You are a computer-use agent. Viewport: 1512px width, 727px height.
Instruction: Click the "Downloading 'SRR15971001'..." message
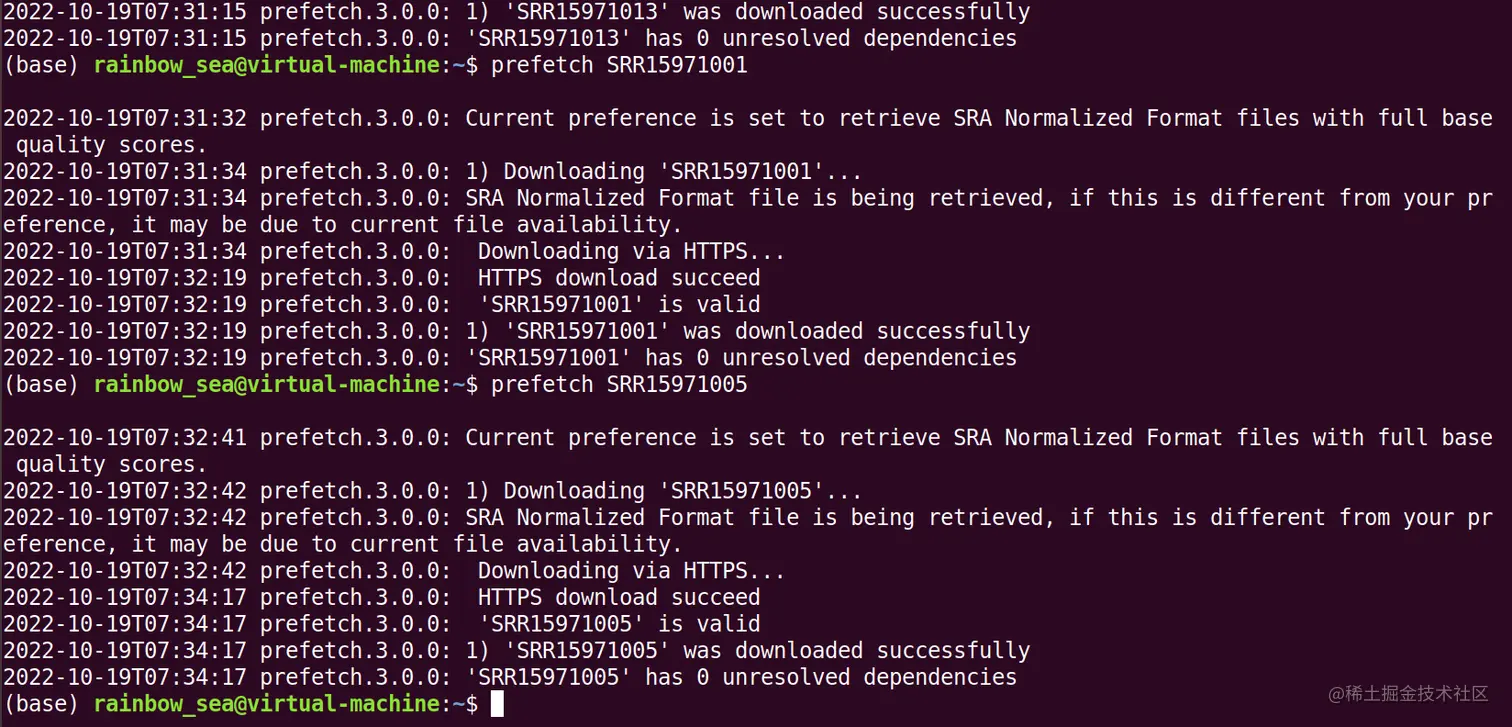click(683, 171)
